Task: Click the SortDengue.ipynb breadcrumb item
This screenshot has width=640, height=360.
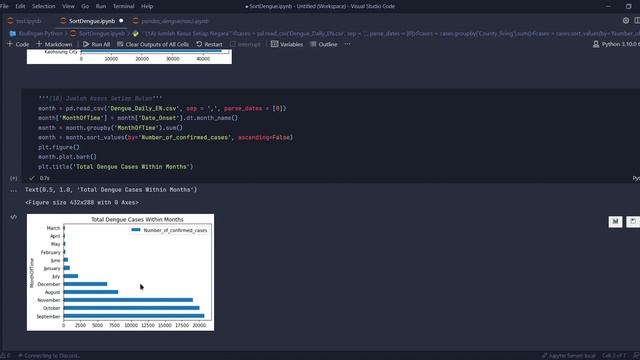Action: [98, 33]
